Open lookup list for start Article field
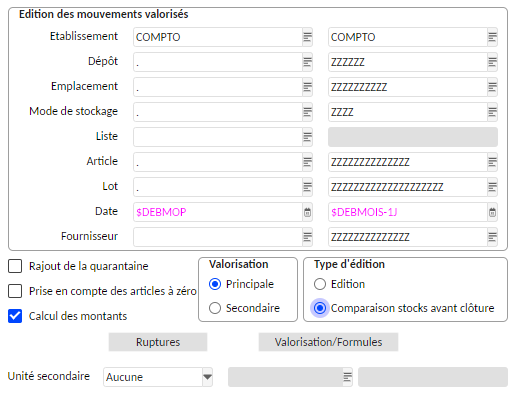Image resolution: width=515 pixels, height=396 pixels. (x=307, y=162)
